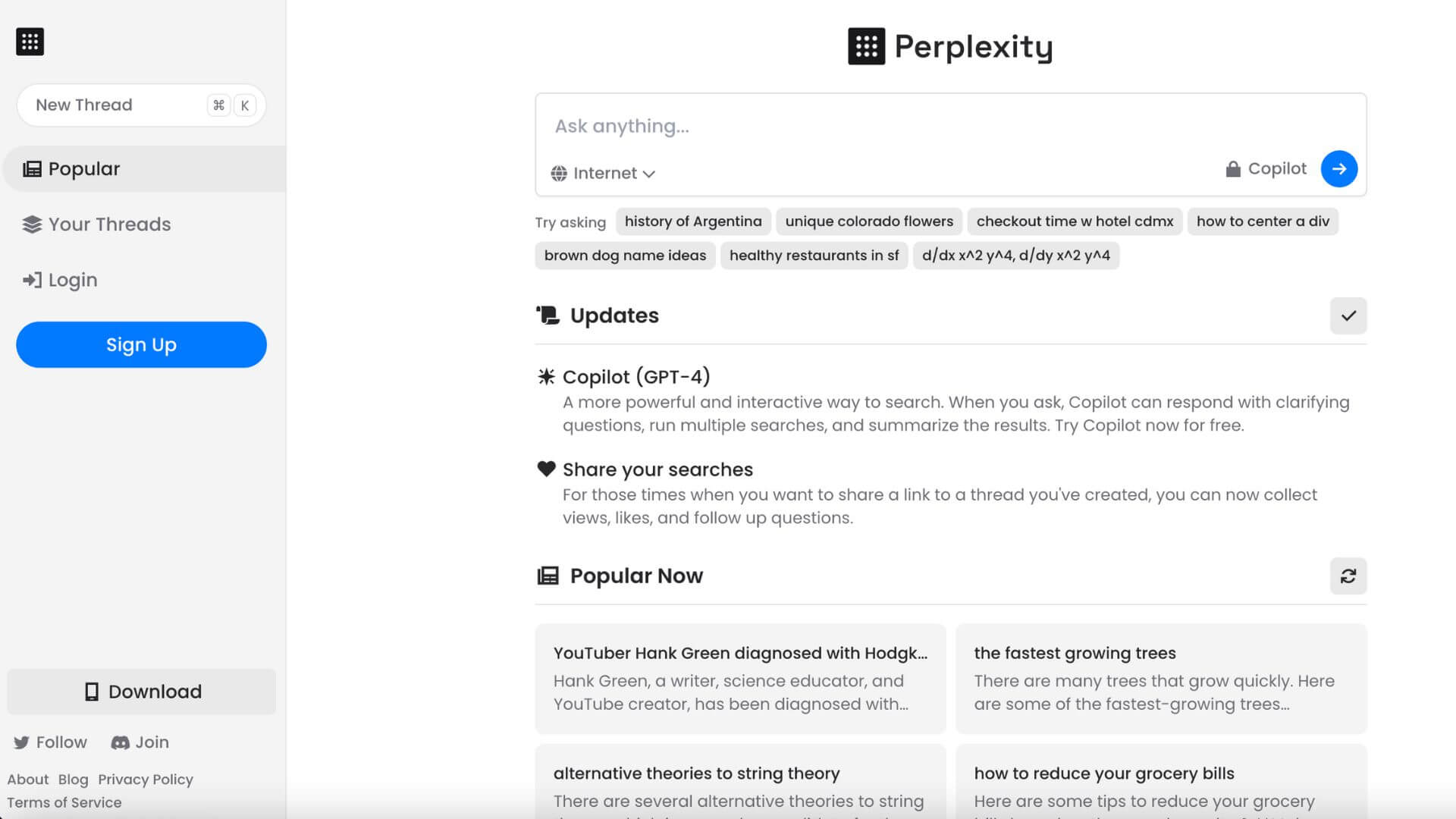Click the blue arrow submit button

(x=1338, y=169)
